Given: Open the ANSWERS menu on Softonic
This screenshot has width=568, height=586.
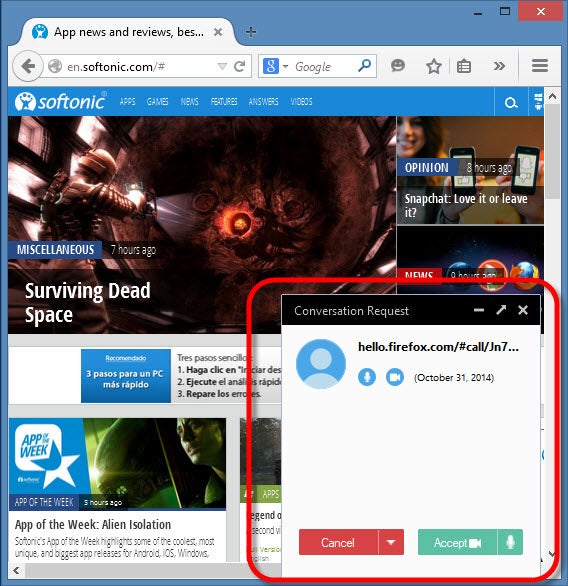Looking at the screenshot, I should pyautogui.click(x=263, y=102).
